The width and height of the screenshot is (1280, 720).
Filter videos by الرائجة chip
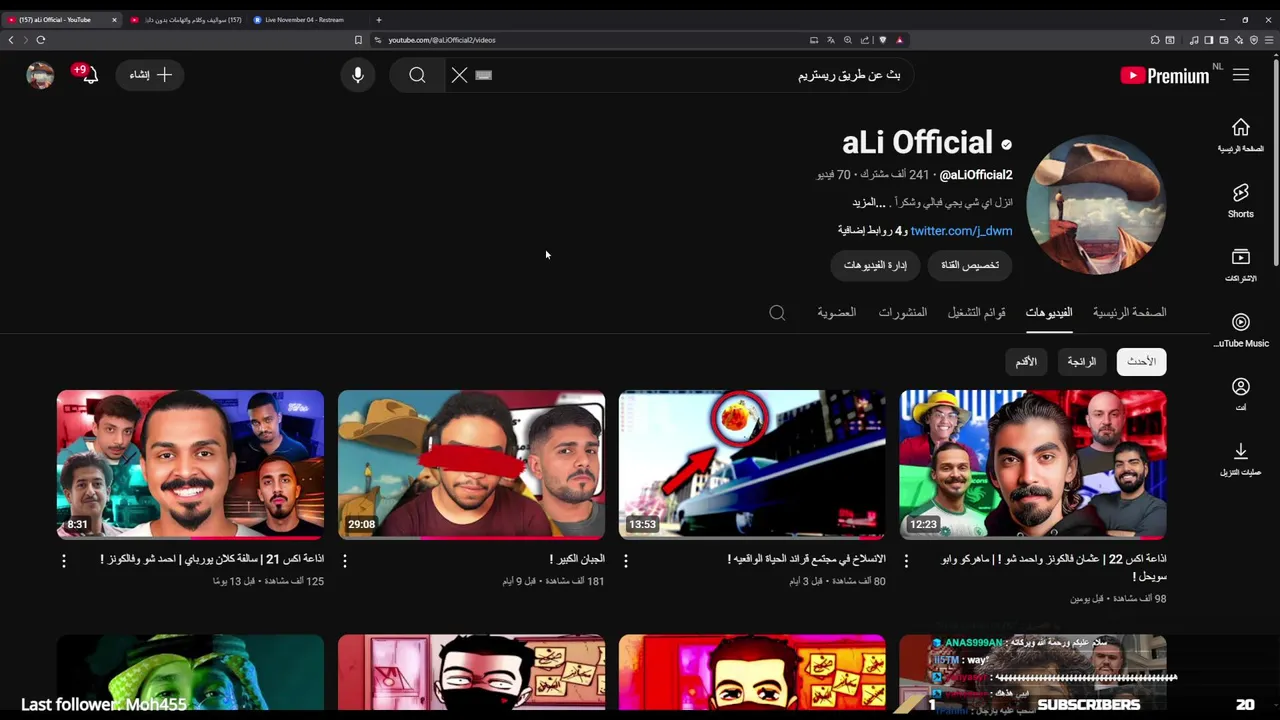1082,361
